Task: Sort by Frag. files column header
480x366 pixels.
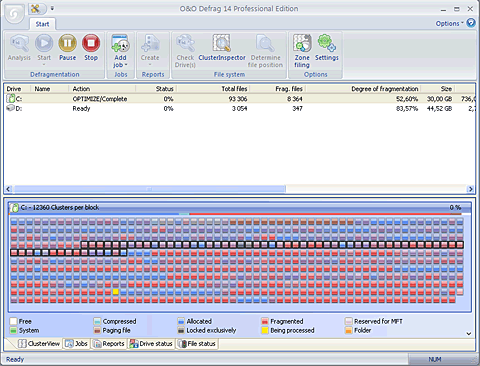Action: pyautogui.click(x=277, y=89)
